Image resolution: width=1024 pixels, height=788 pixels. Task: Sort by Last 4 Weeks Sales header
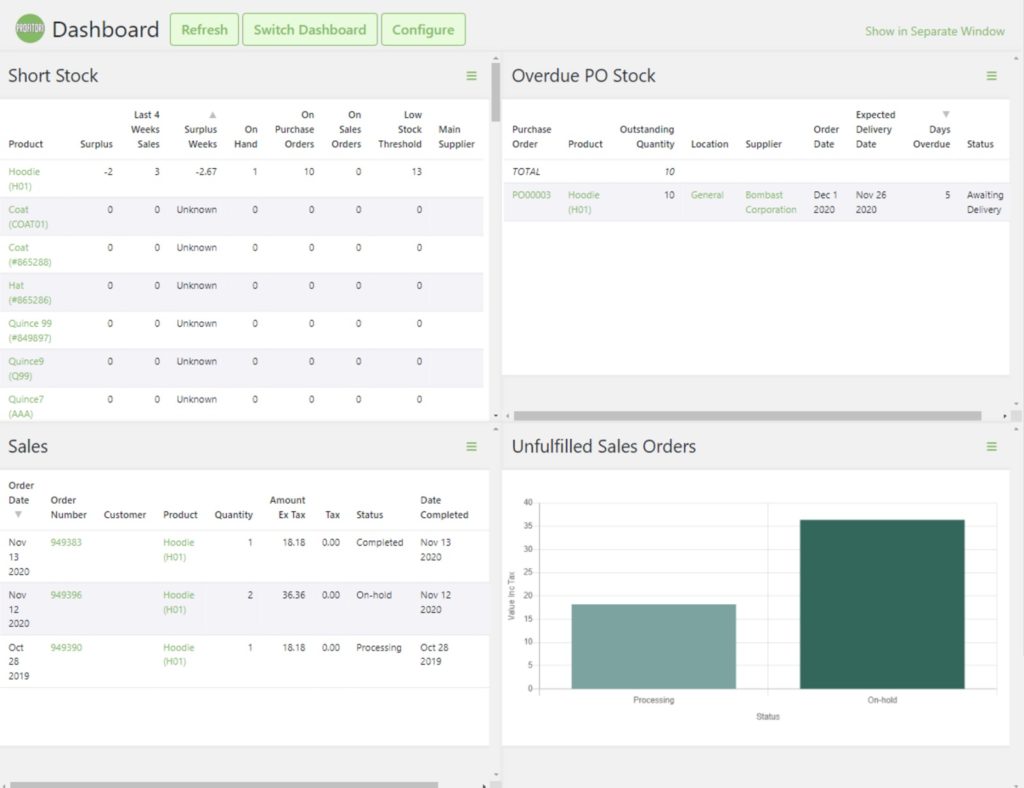pyautogui.click(x=145, y=129)
